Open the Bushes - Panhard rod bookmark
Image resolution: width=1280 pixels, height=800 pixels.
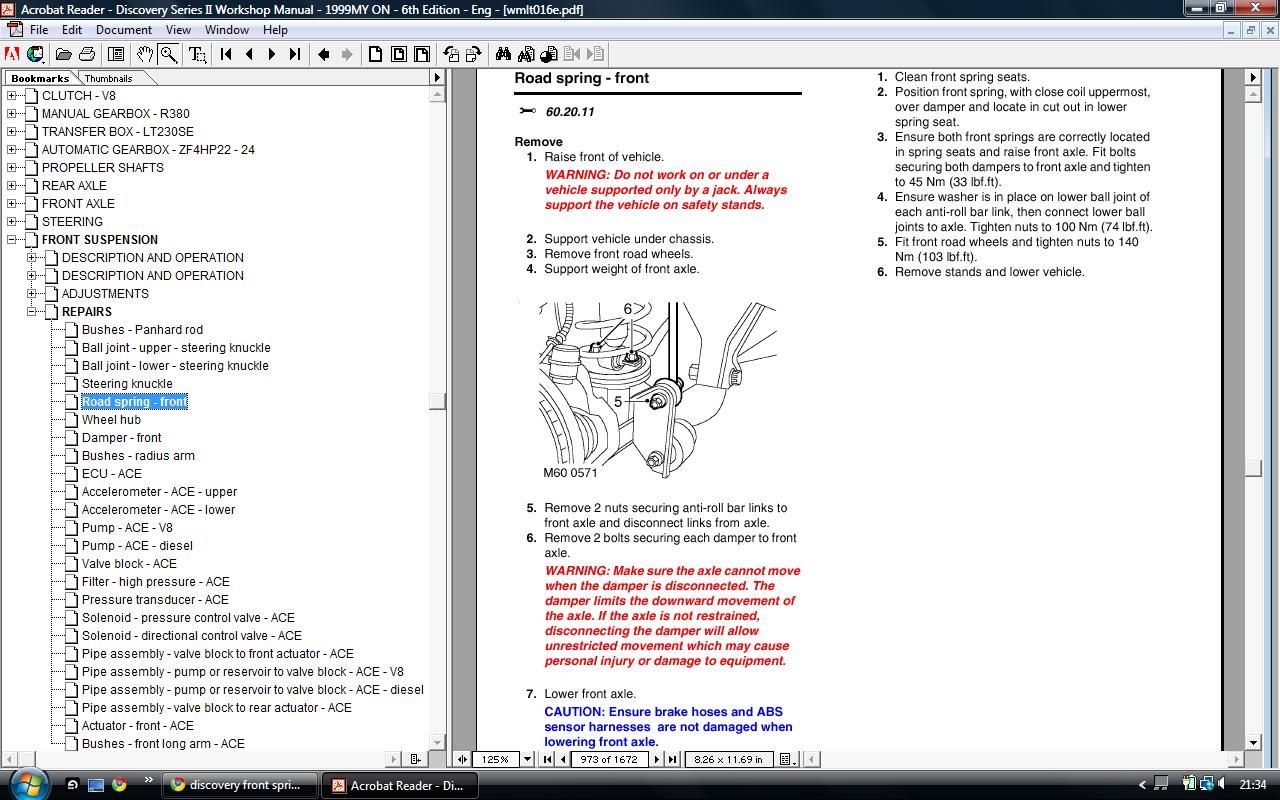142,330
